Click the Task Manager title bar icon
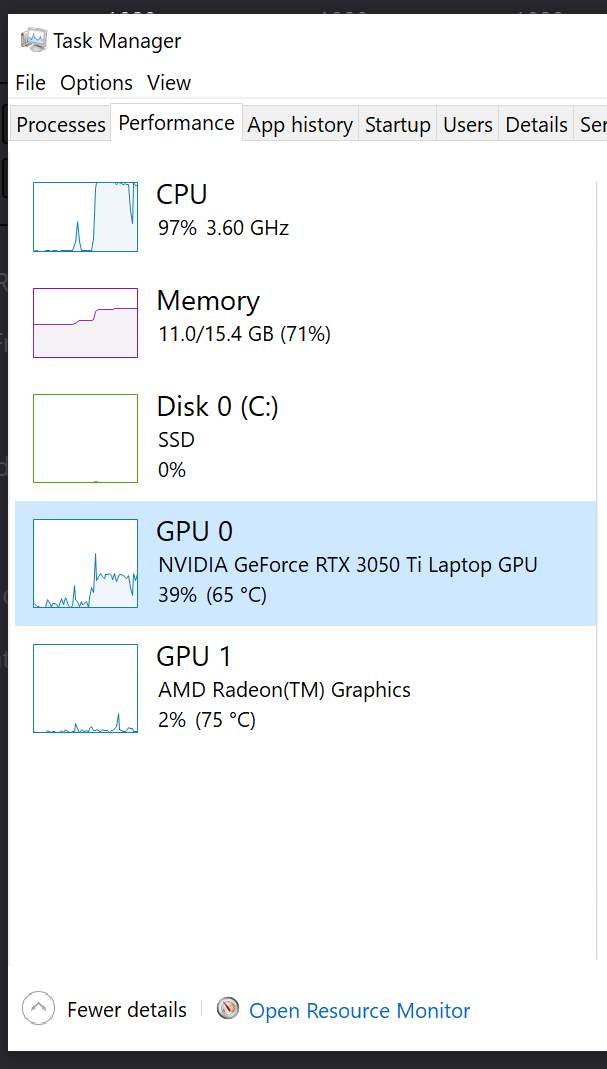 (x=33, y=40)
